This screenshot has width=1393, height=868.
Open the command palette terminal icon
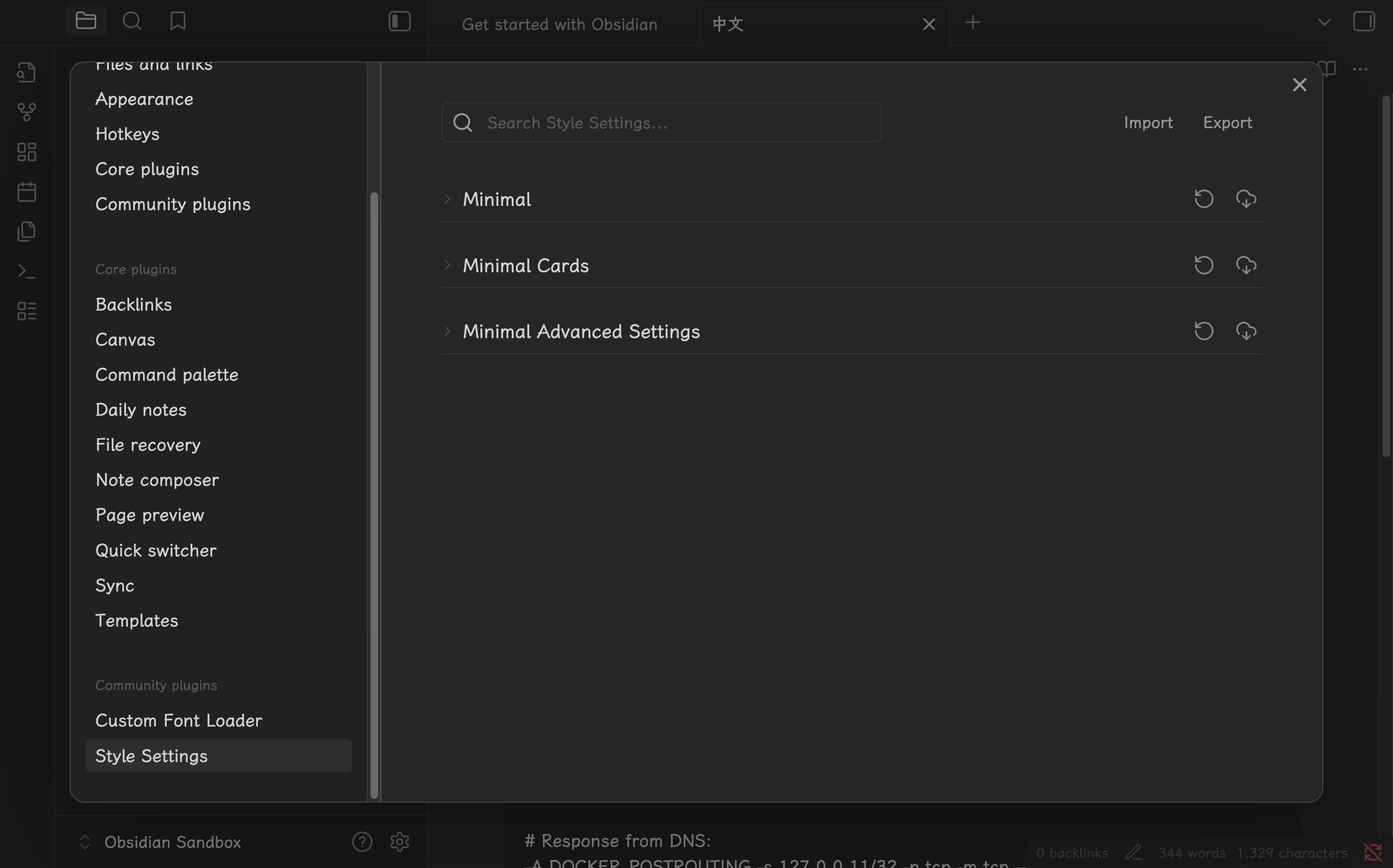(x=27, y=271)
